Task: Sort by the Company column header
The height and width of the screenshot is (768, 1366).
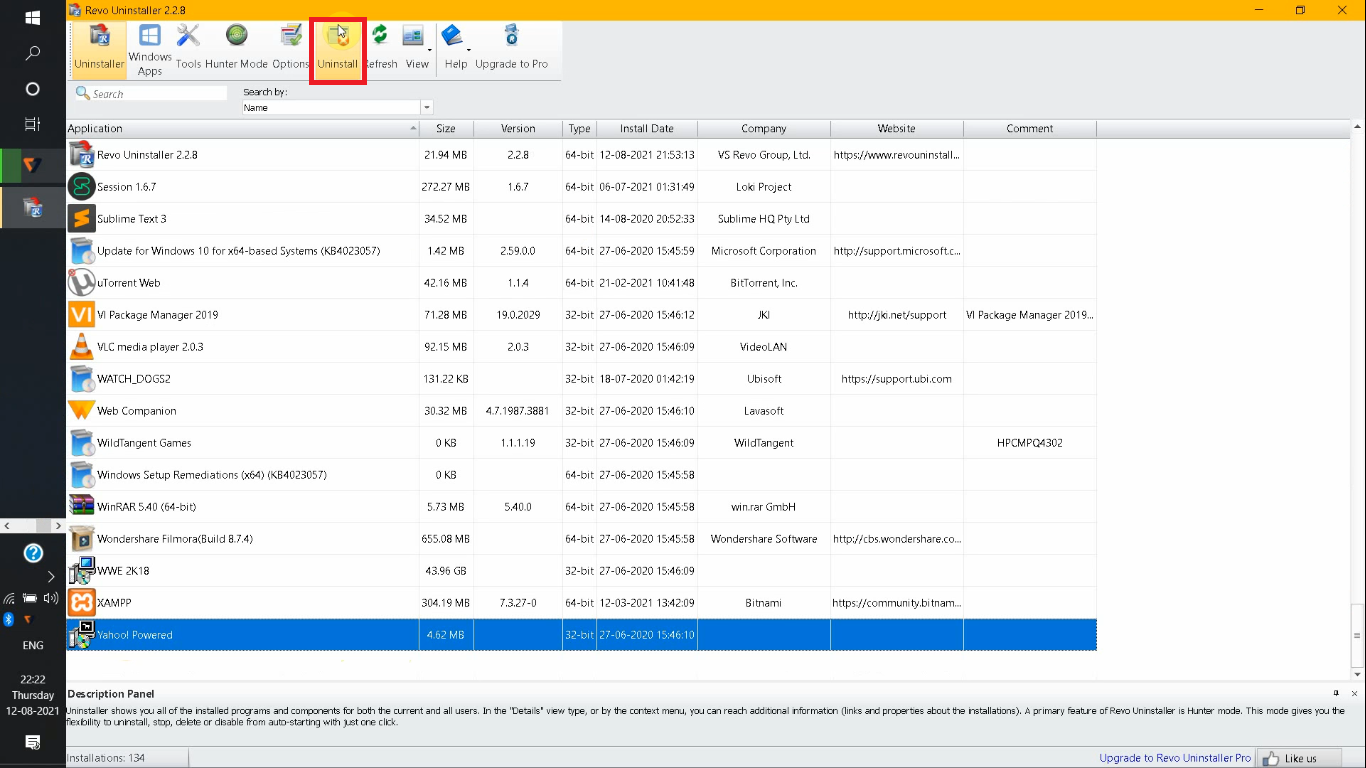Action: point(764,128)
